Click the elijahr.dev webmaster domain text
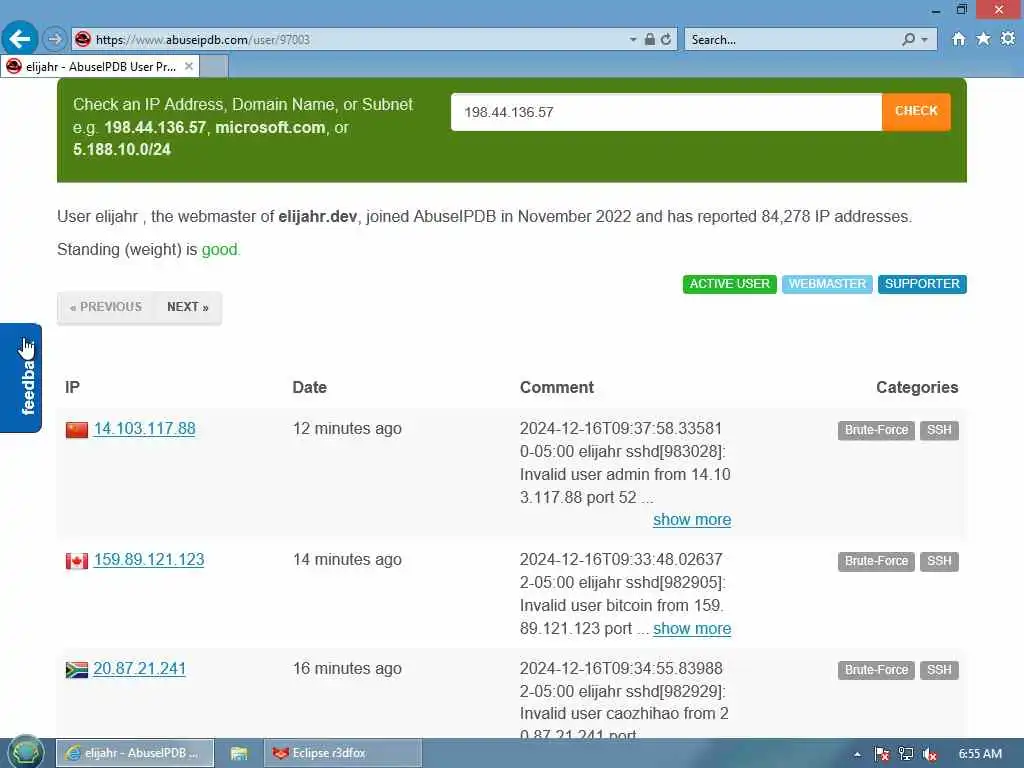1024x768 pixels. (317, 216)
